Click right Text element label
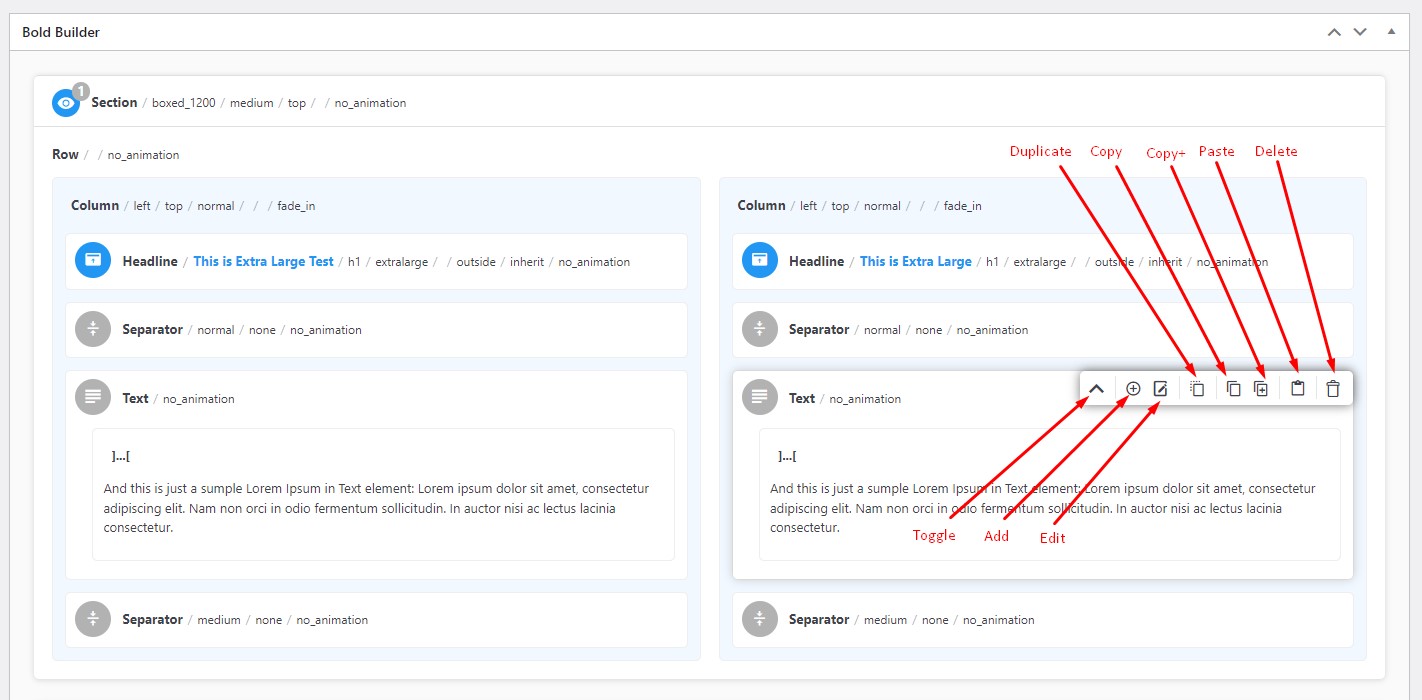 pyautogui.click(x=802, y=398)
